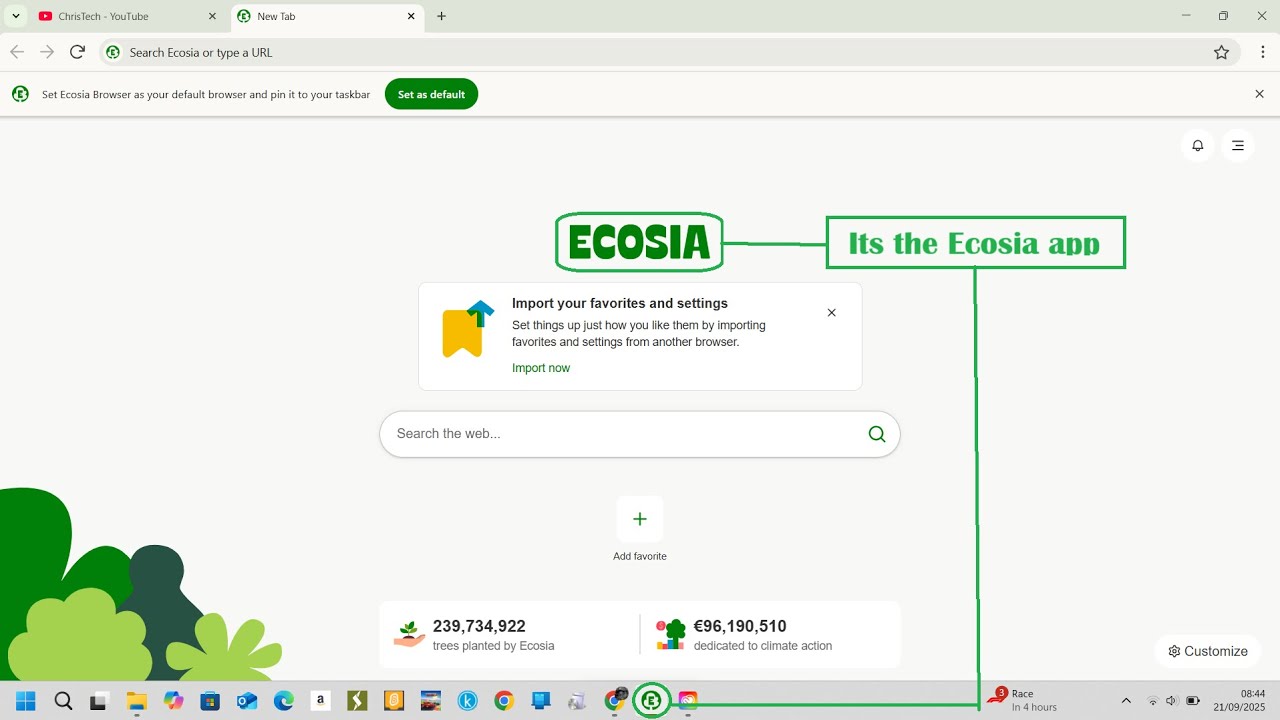Click the plus tile to add a favorite

click(x=640, y=519)
